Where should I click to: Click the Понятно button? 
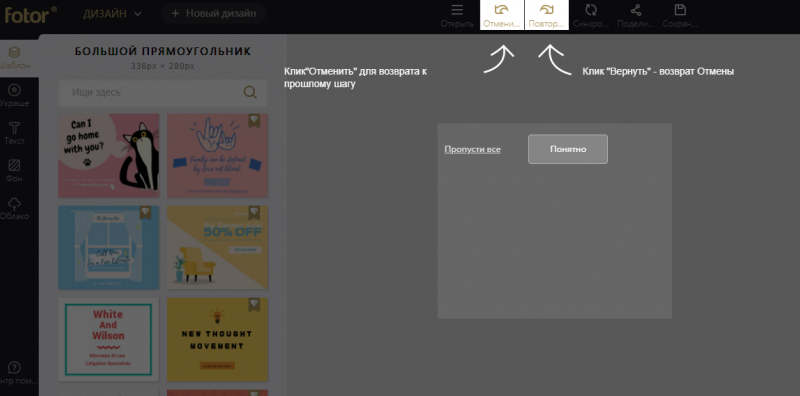[568, 149]
